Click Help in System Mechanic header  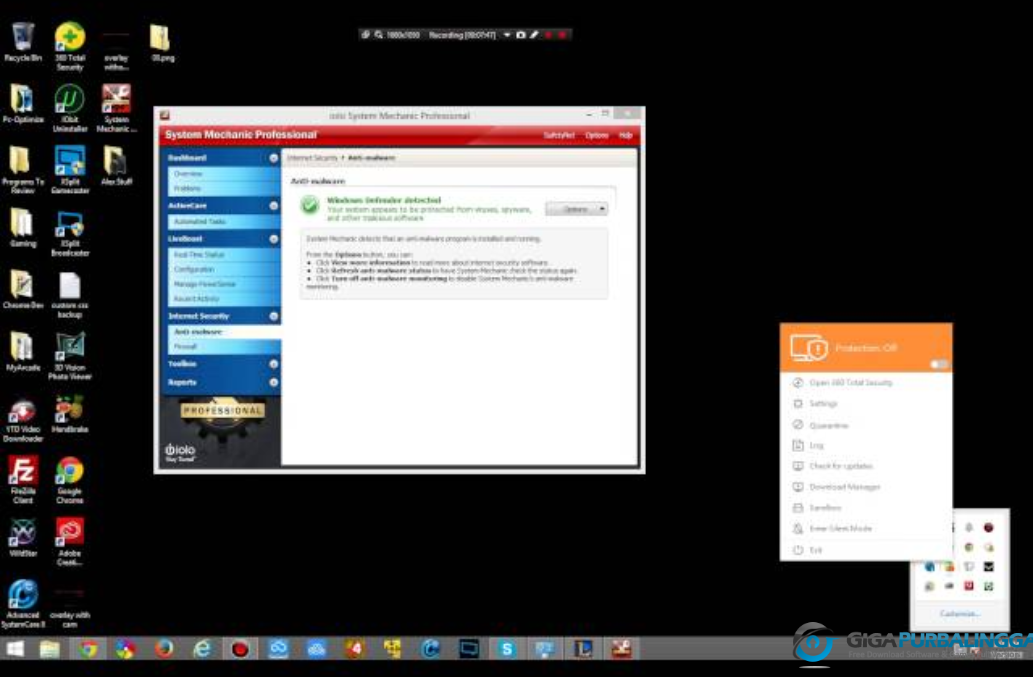tap(625, 135)
